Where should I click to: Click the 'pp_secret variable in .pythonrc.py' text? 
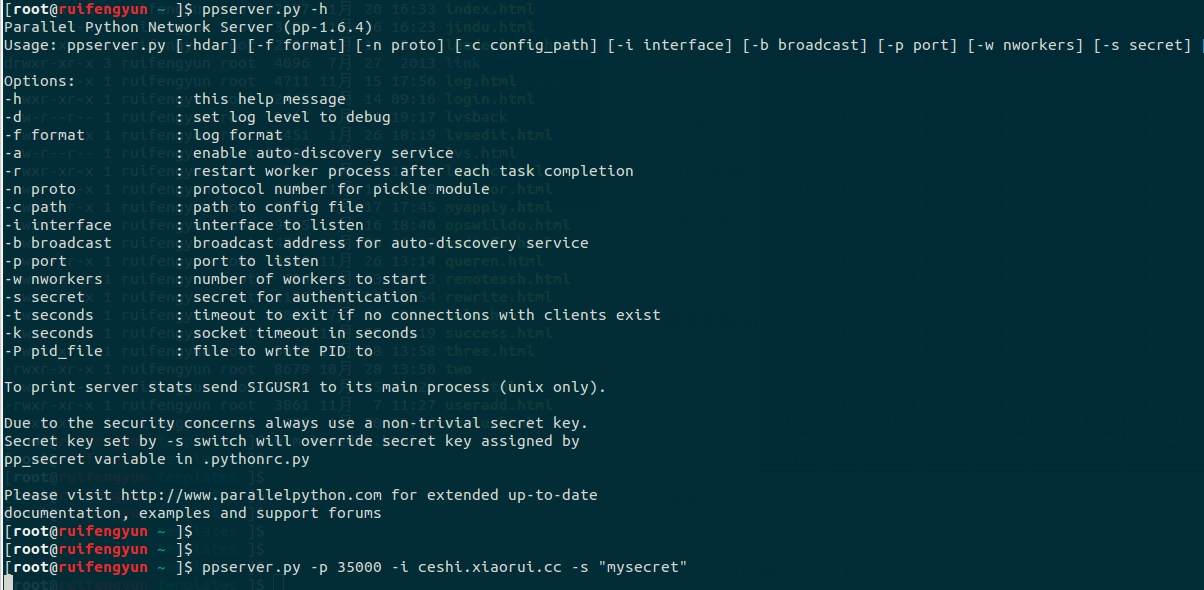157,459
